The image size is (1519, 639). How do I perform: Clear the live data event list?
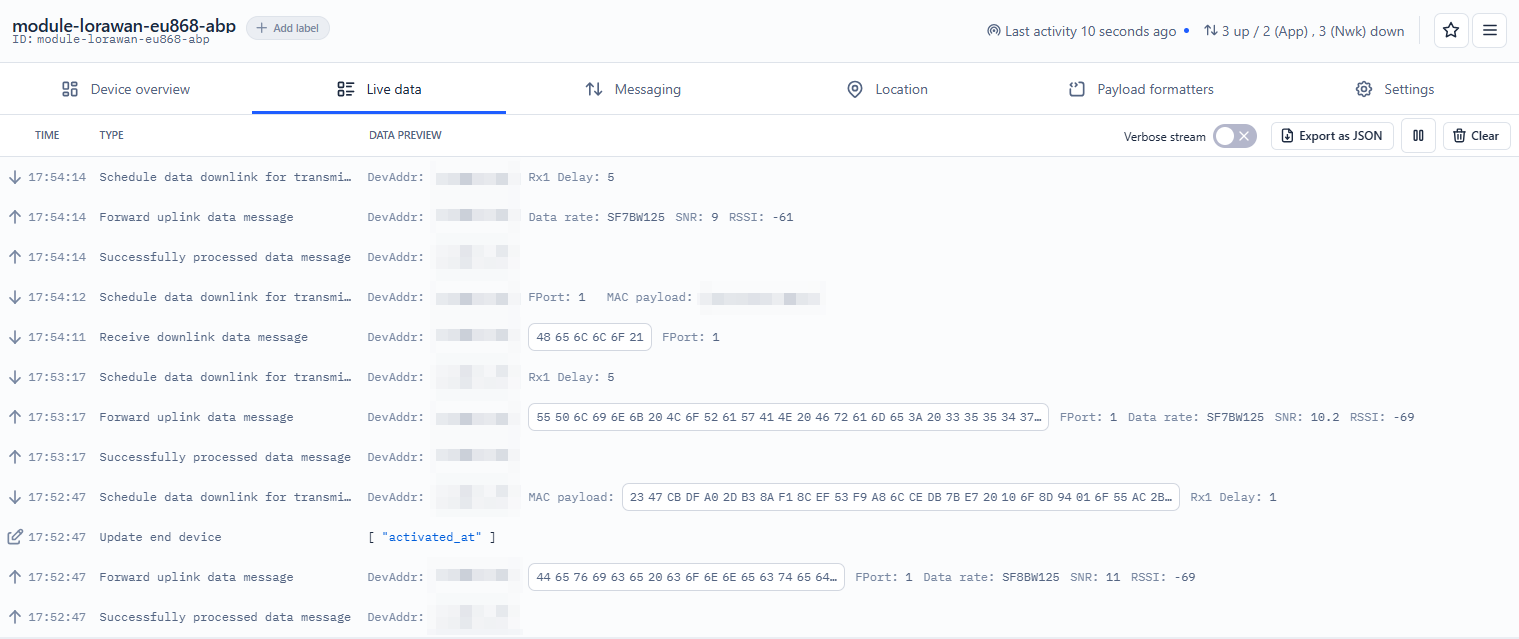click(x=1476, y=136)
